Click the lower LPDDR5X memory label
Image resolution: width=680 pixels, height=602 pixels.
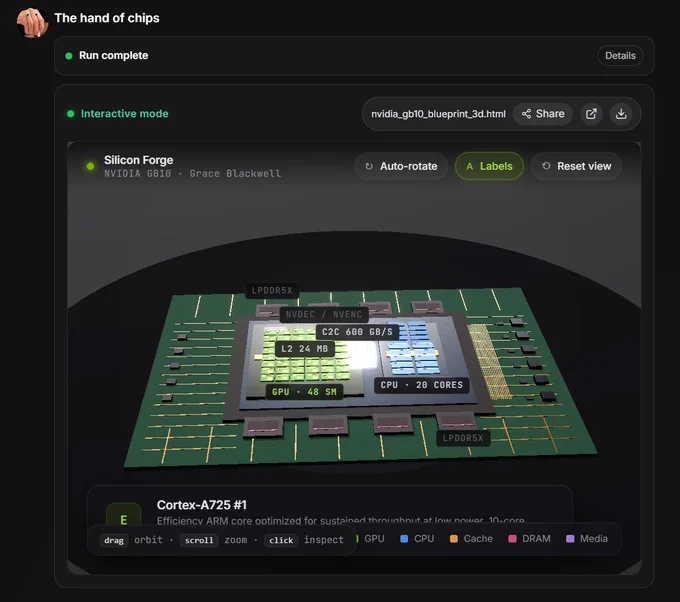(463, 438)
